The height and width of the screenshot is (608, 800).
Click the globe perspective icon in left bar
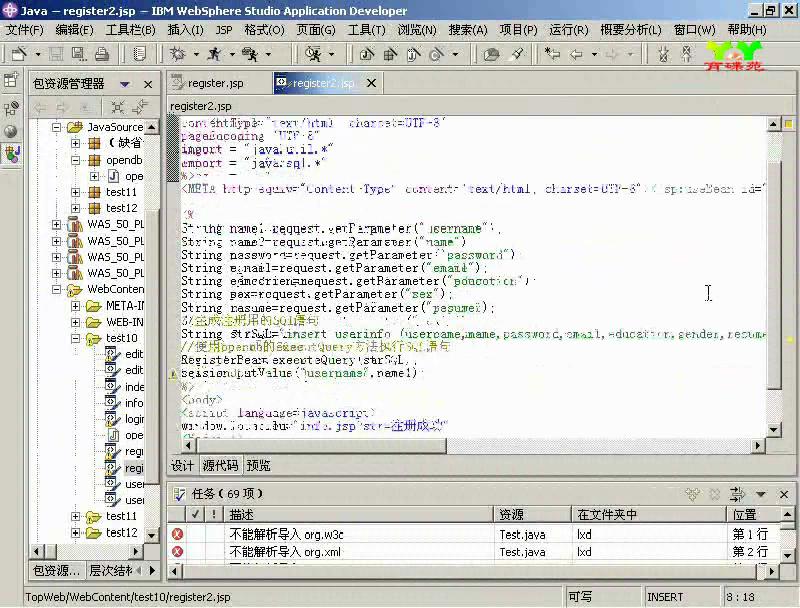coord(11,131)
